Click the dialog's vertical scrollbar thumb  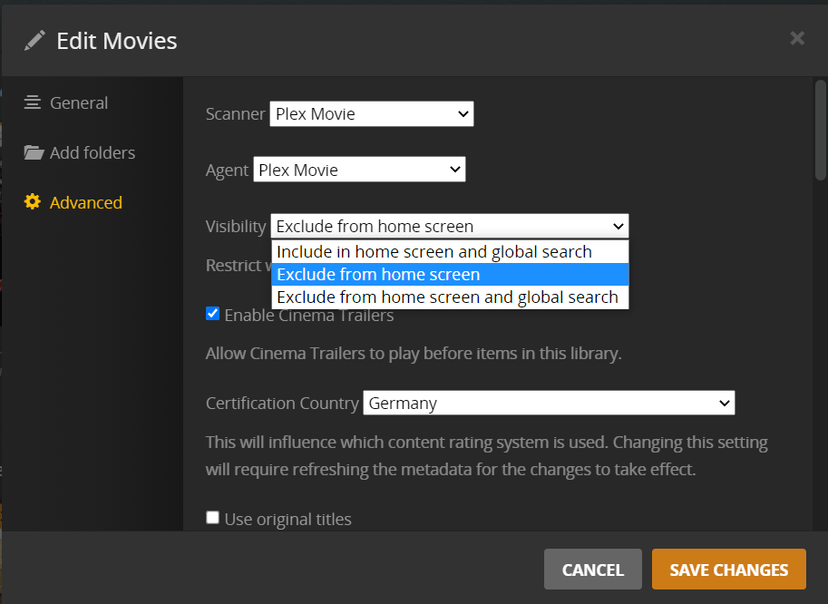tap(821, 128)
